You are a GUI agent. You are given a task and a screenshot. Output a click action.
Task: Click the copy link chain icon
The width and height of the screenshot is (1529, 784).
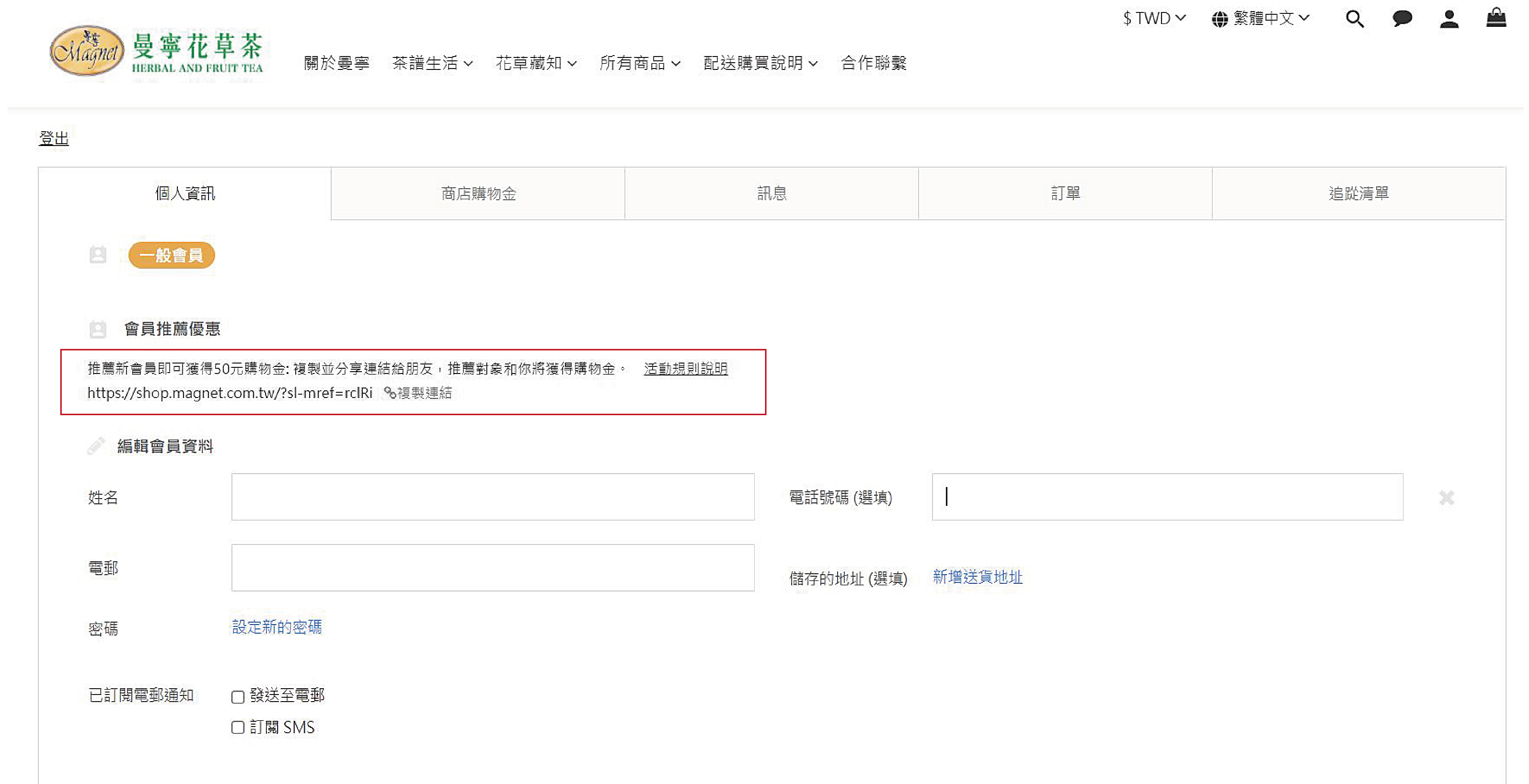click(x=389, y=393)
